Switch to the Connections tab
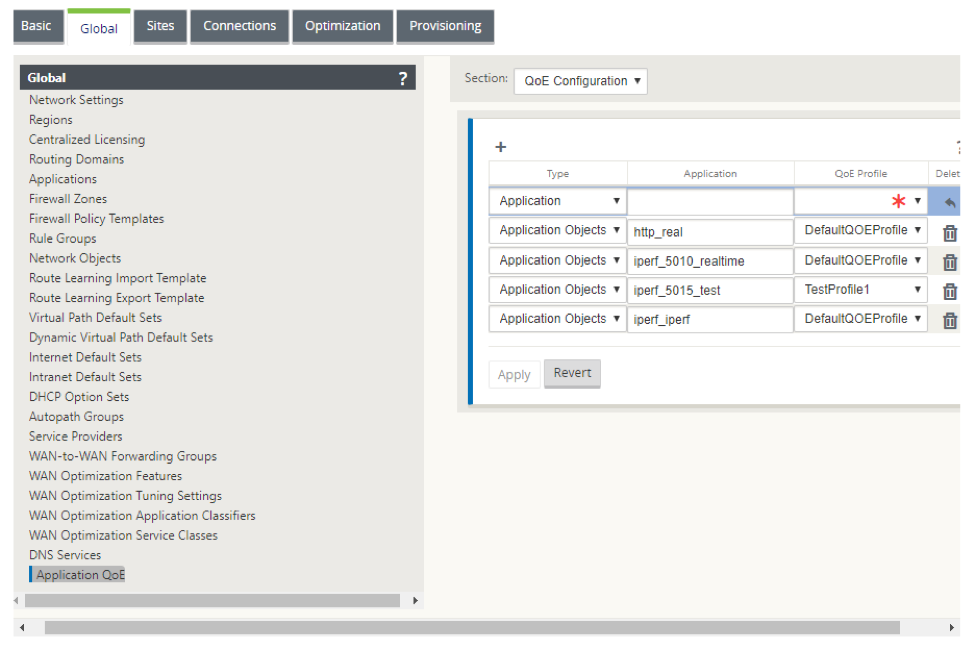This screenshot has width=974, height=647. tap(239, 26)
